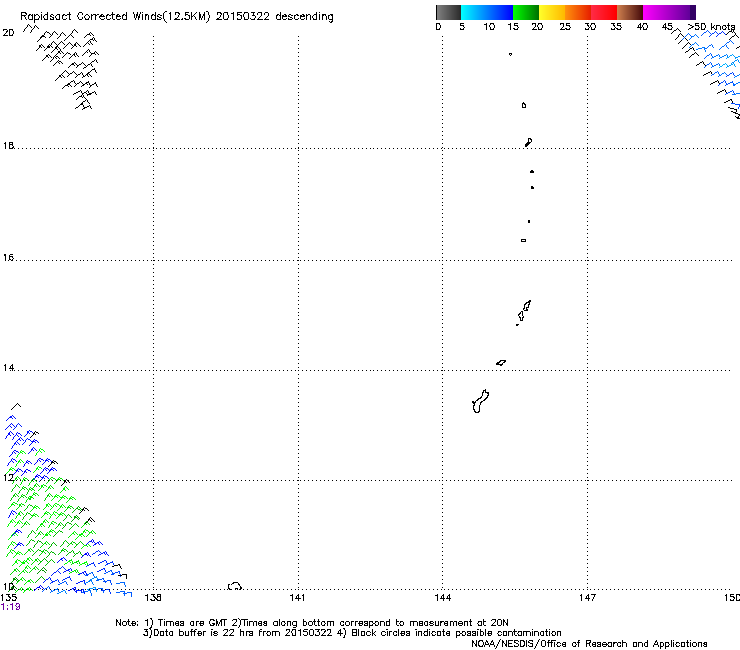Click the 'Black circles indicate possible contamination' note
The width and height of the screenshot is (740, 650).
[456, 633]
